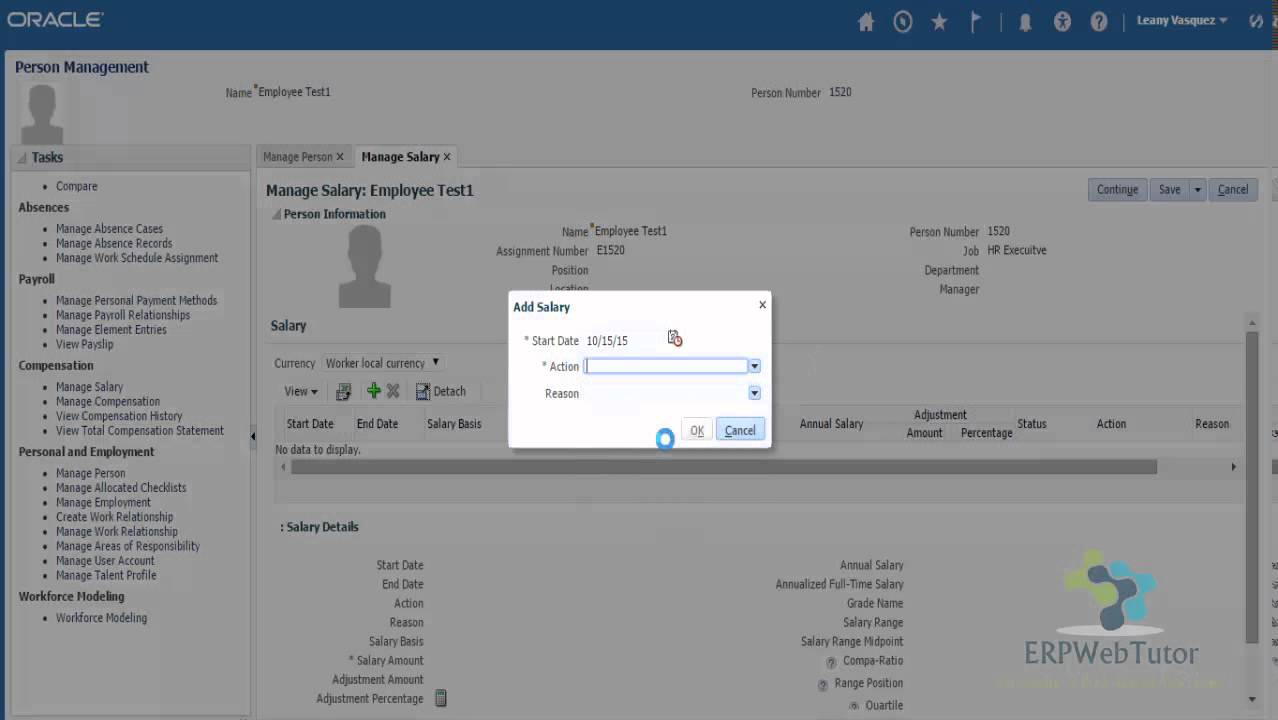The width and height of the screenshot is (1278, 720).
Task: Open the Watchlist flag icon
Action: 976,22
